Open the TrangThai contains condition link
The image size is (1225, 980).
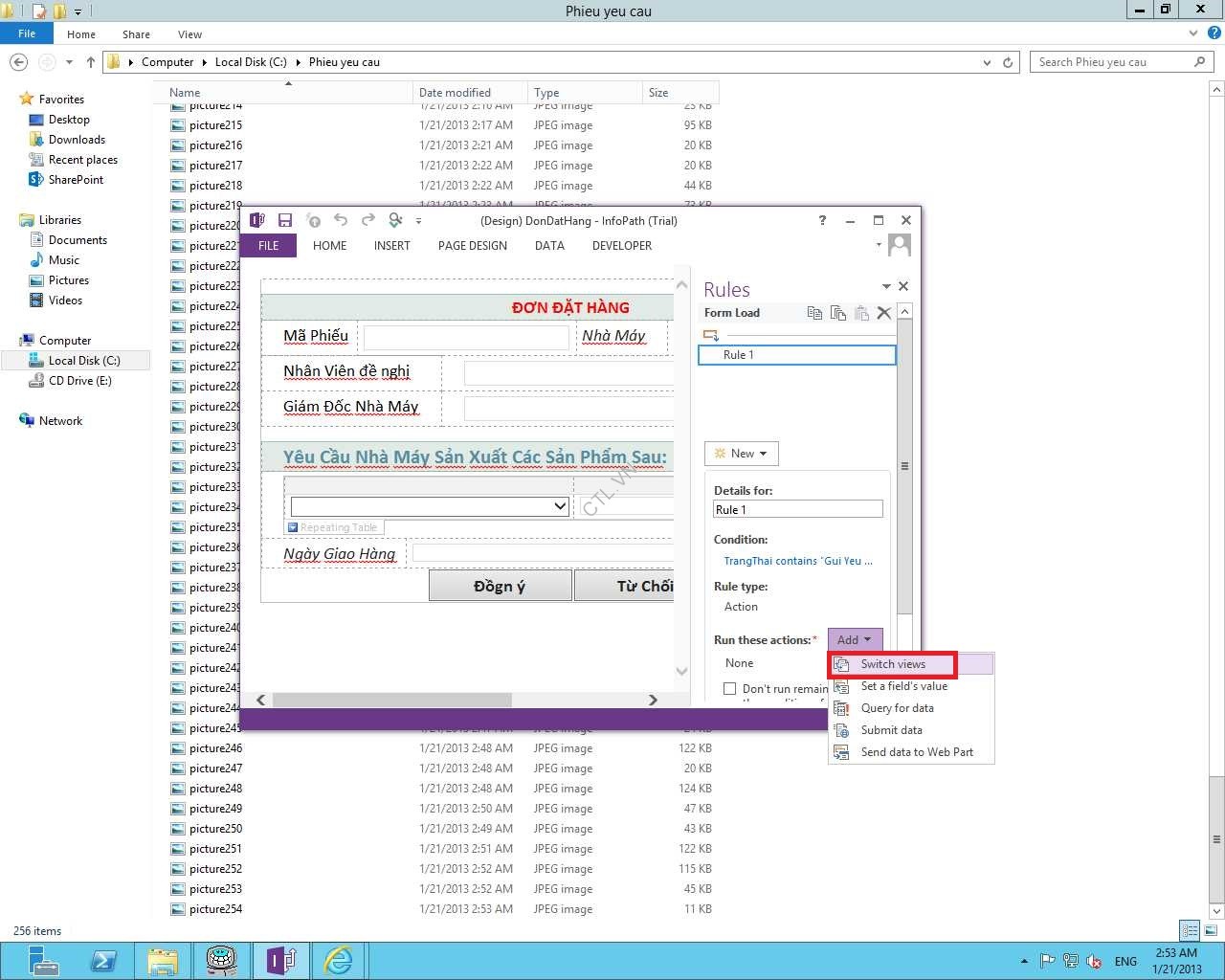pos(798,561)
